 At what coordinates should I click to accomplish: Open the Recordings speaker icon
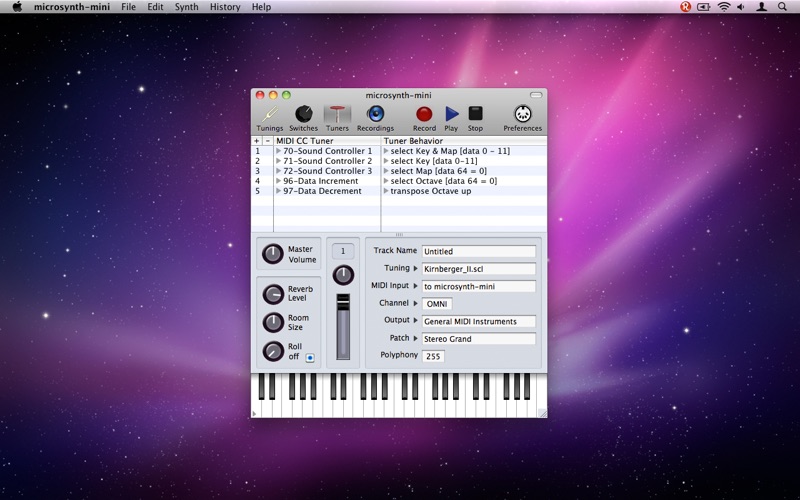point(376,119)
